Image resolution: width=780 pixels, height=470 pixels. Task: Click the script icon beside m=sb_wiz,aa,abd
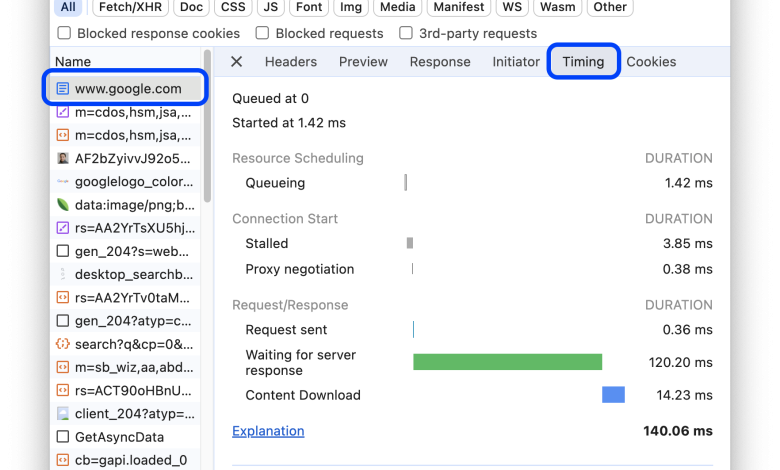coord(63,368)
